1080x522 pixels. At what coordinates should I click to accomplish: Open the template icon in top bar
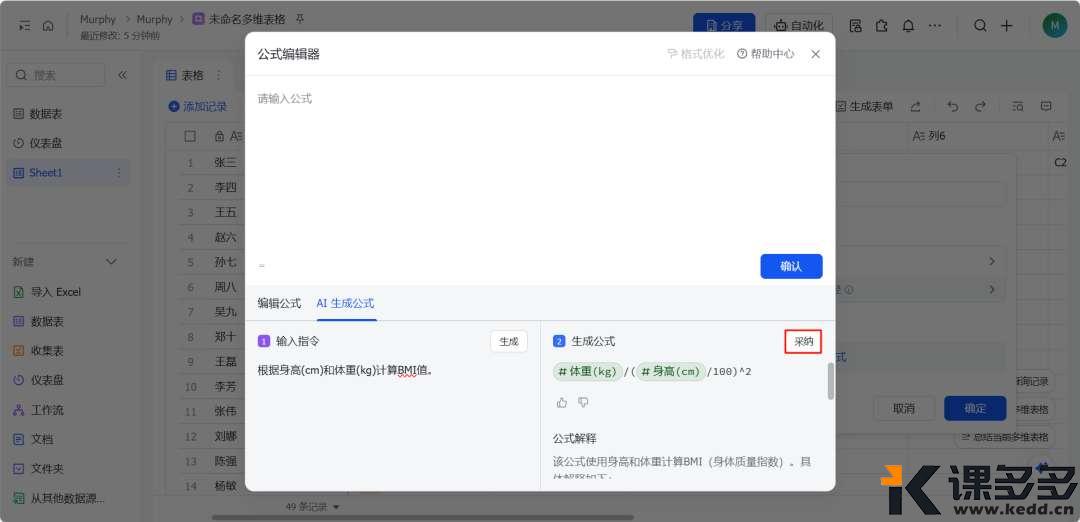click(x=855, y=25)
